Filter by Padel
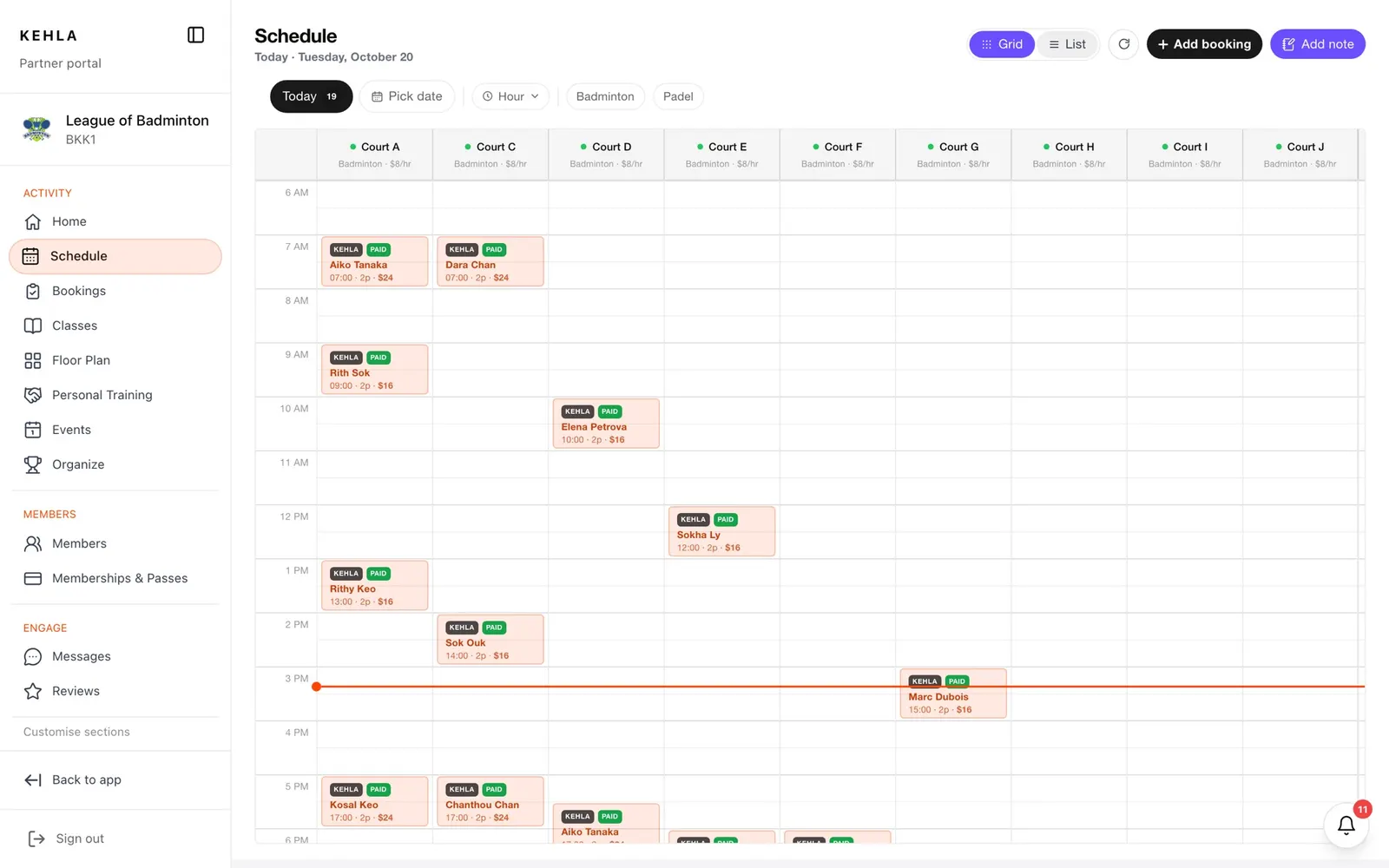Viewport: 1389px width, 868px height. click(678, 96)
